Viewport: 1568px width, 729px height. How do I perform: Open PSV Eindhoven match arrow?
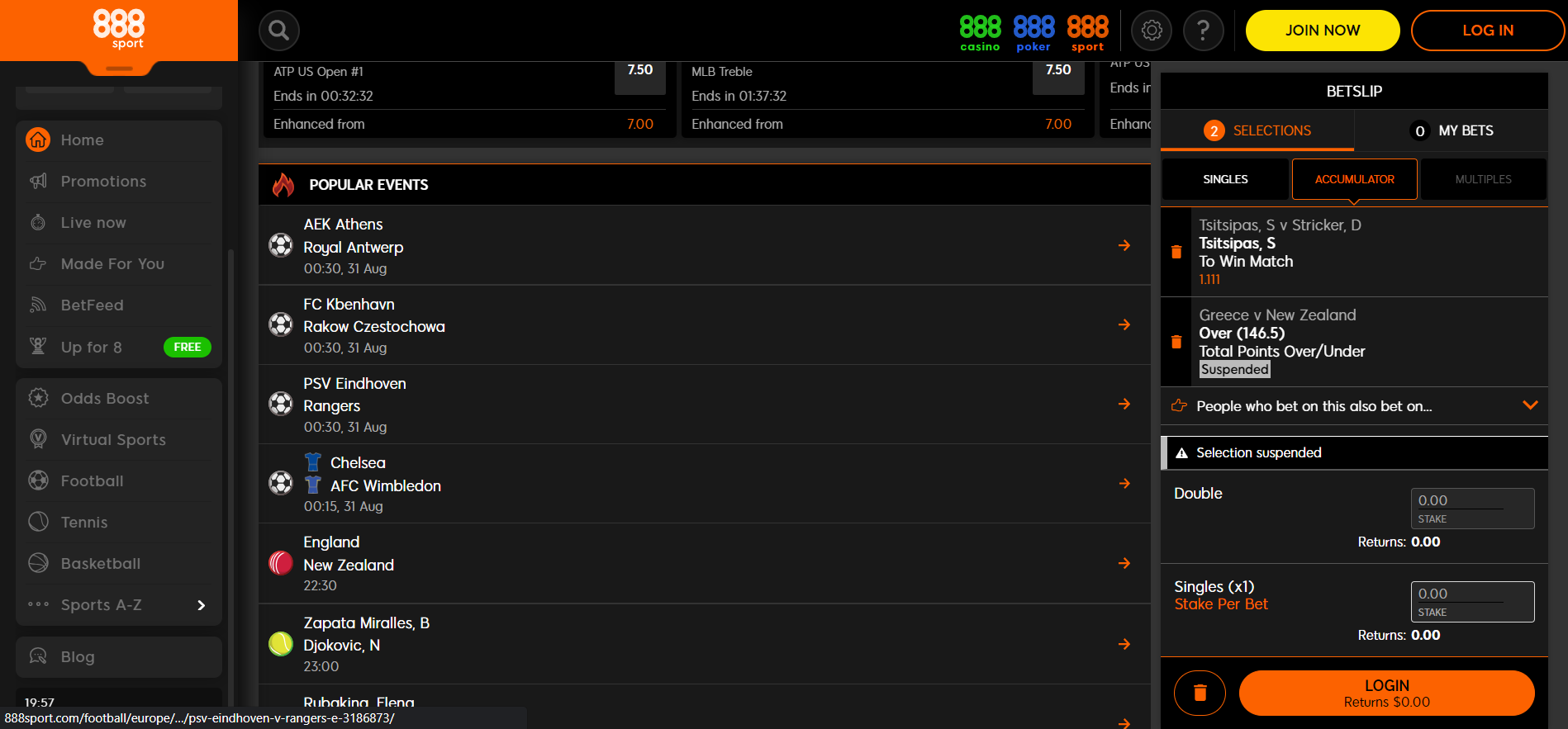pos(1124,404)
